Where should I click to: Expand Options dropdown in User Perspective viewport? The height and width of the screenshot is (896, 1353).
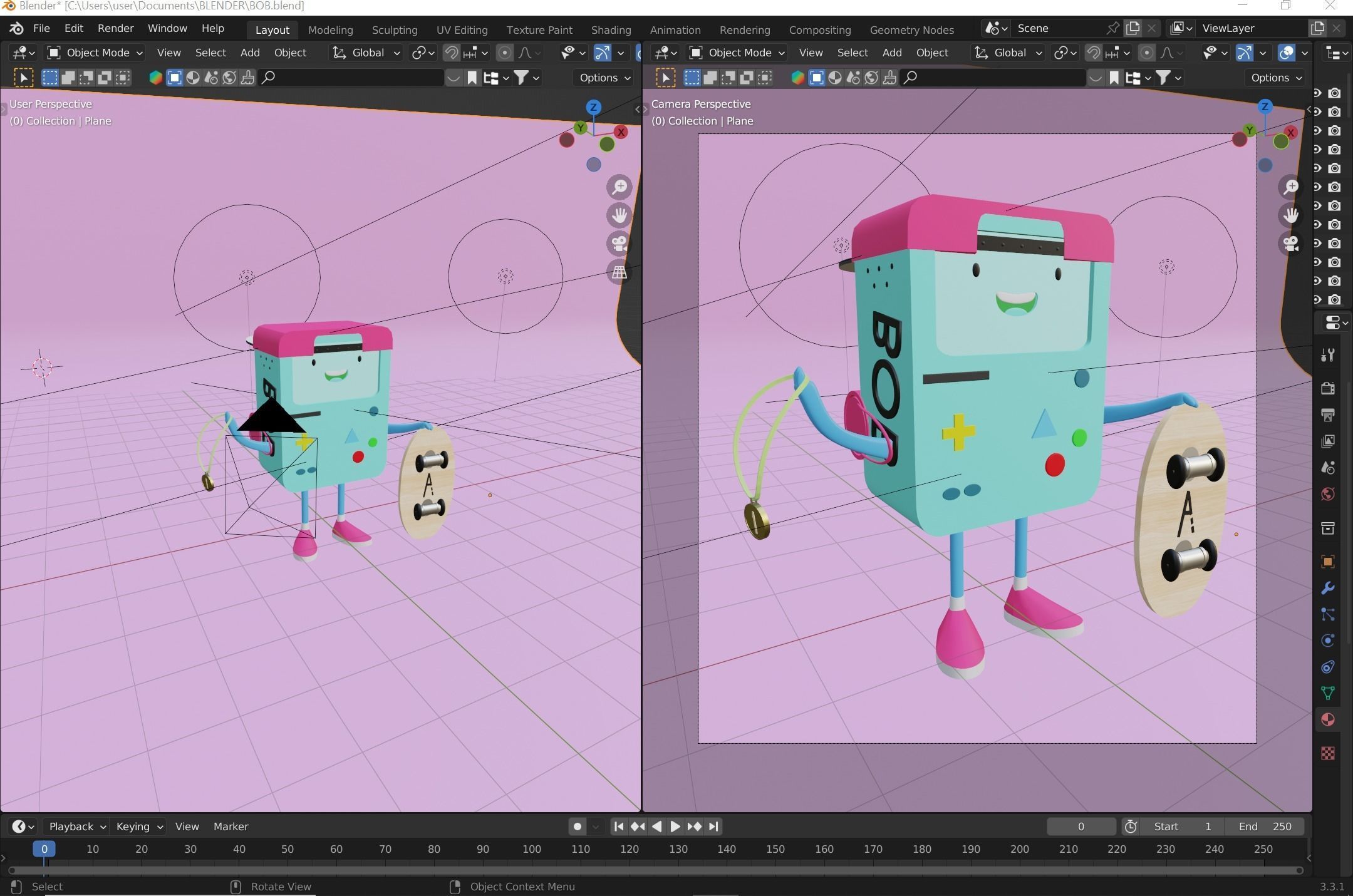coord(605,78)
